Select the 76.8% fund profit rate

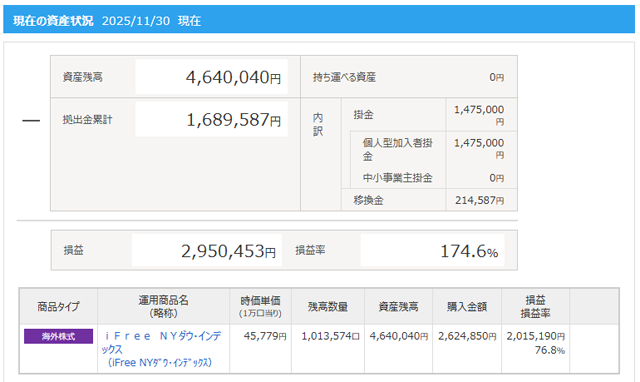(550, 350)
